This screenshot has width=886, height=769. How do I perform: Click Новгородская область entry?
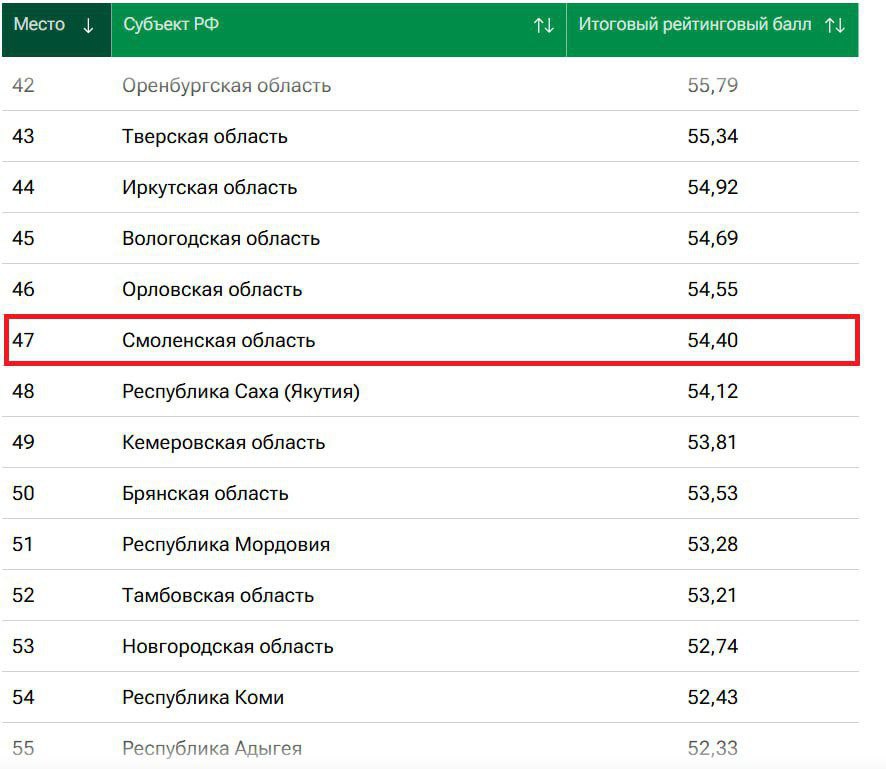pos(227,647)
